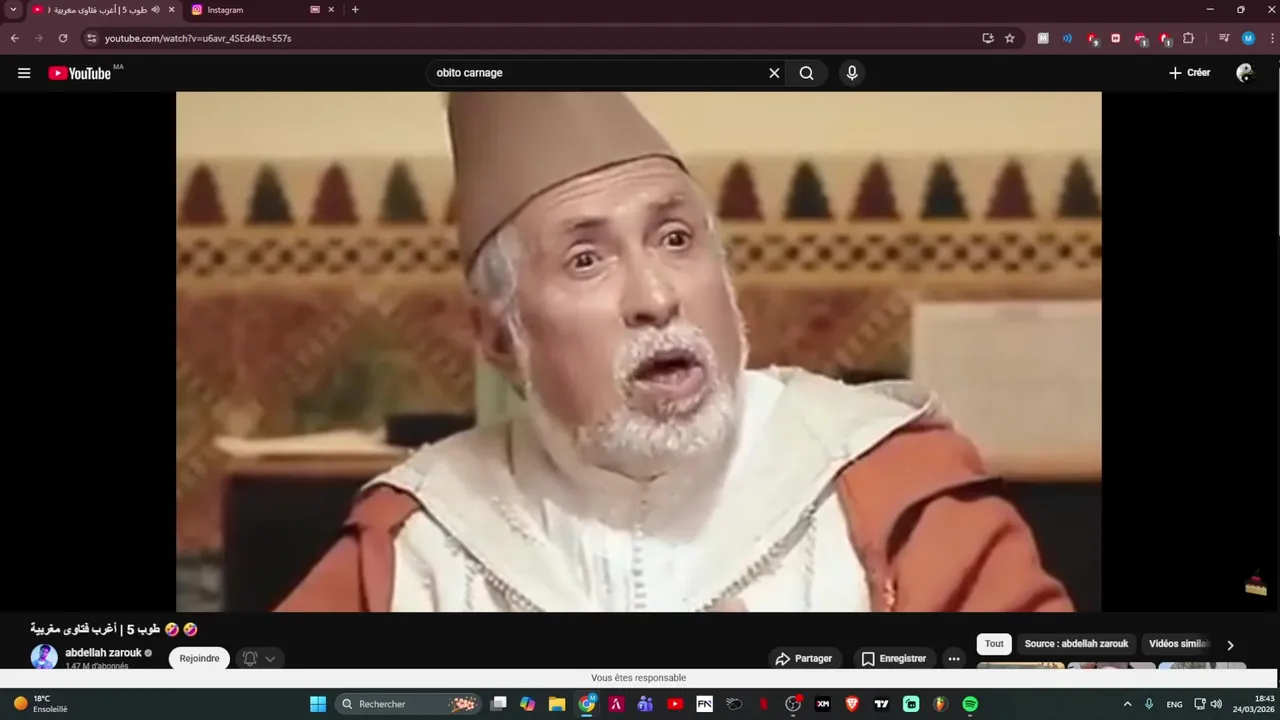The image size is (1280, 720).
Task: Open the grey M extension icon
Action: pos(1043,38)
